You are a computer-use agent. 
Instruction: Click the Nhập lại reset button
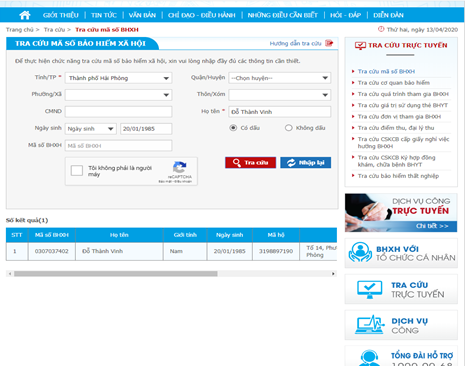pos(306,163)
